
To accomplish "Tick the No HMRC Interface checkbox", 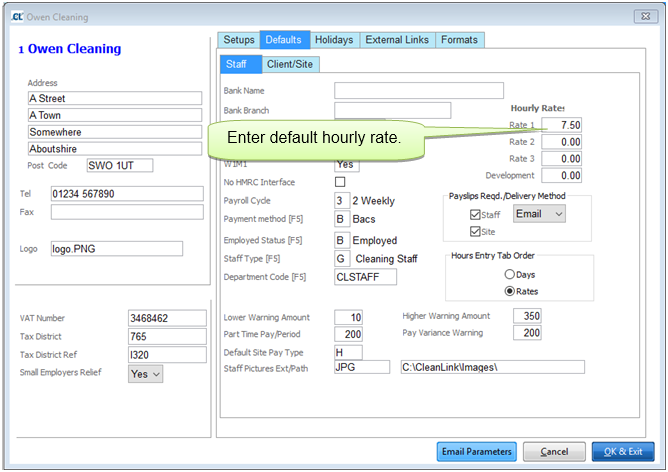I will (340, 182).
